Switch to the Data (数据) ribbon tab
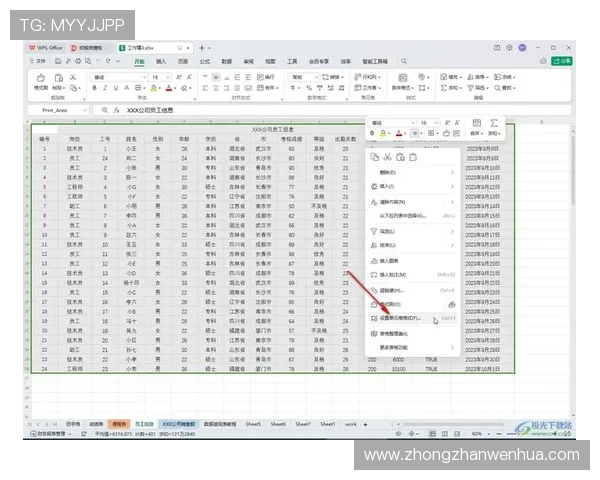The height and width of the screenshot is (480, 600). (227, 61)
